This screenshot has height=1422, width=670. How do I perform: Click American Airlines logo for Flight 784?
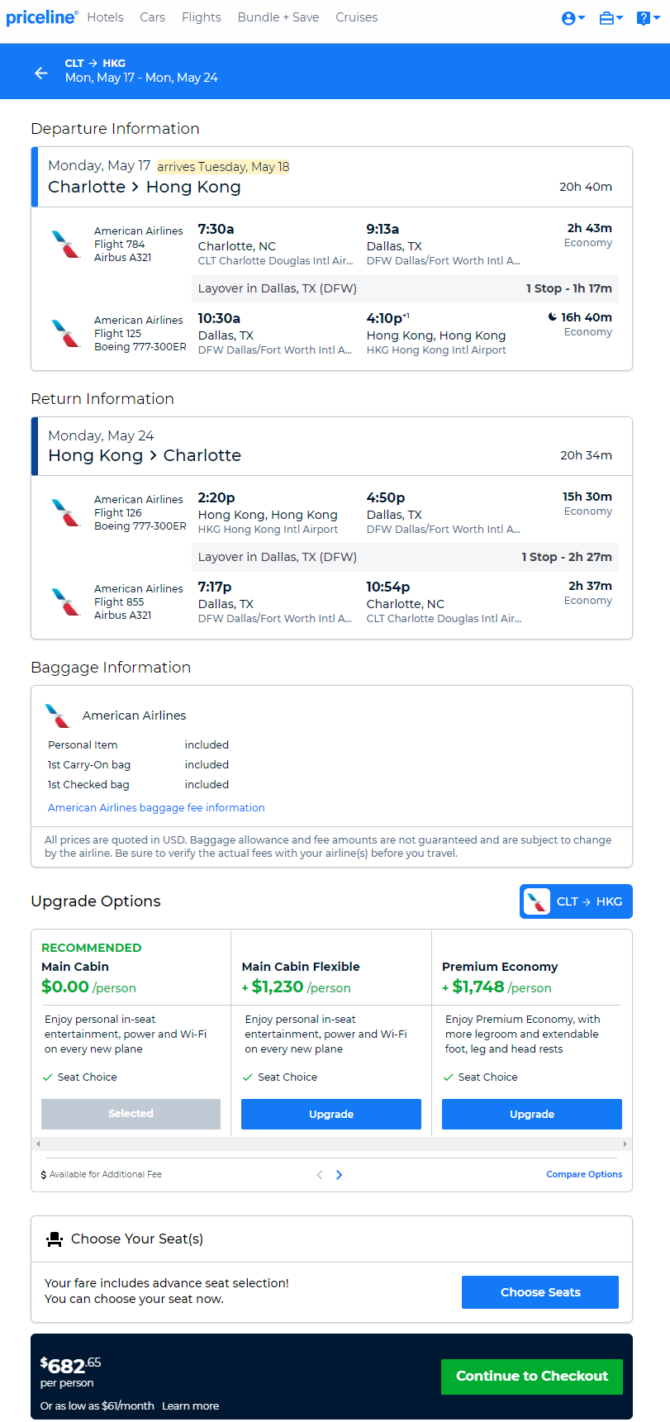click(x=65, y=243)
